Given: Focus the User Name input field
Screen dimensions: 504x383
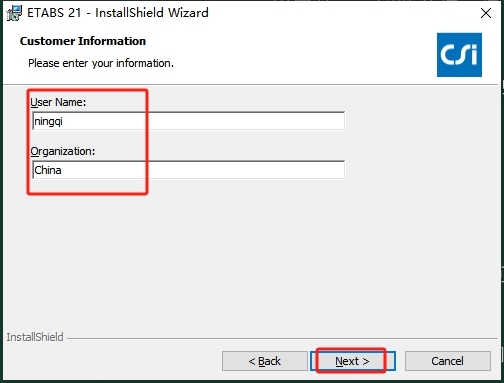Looking at the screenshot, I should 189,121.
